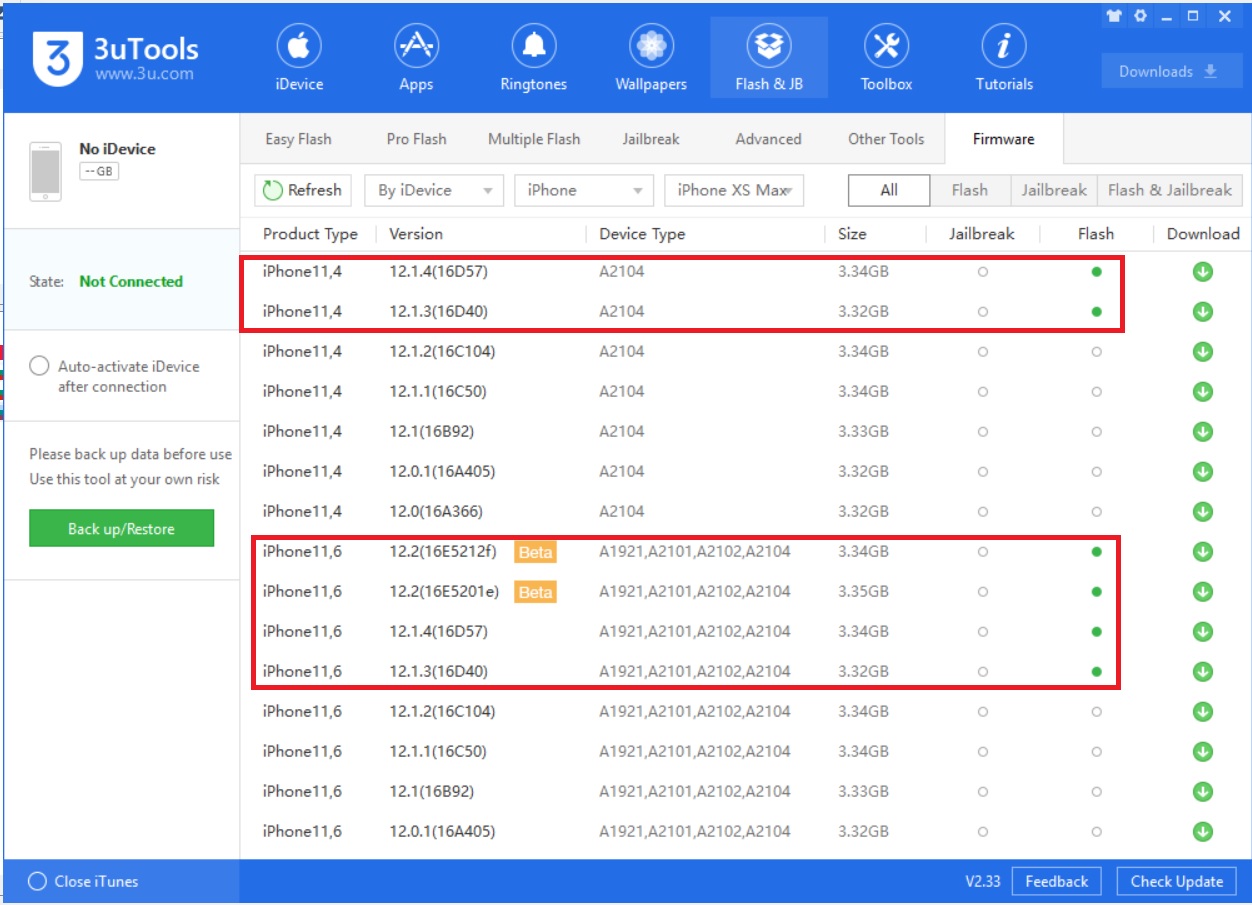Open the iPhone device type dropdown
The width and height of the screenshot is (1252, 905).
[584, 190]
